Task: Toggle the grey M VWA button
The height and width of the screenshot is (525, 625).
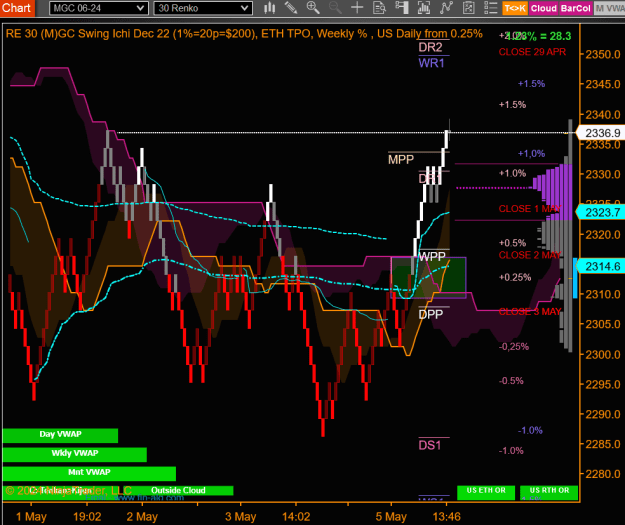Action: pyautogui.click(x=609, y=8)
